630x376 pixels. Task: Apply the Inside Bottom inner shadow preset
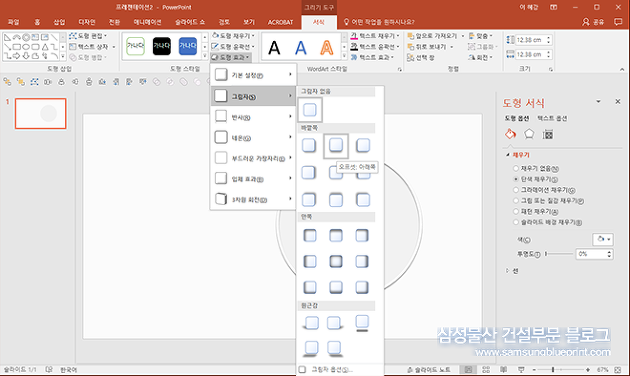pos(336,287)
